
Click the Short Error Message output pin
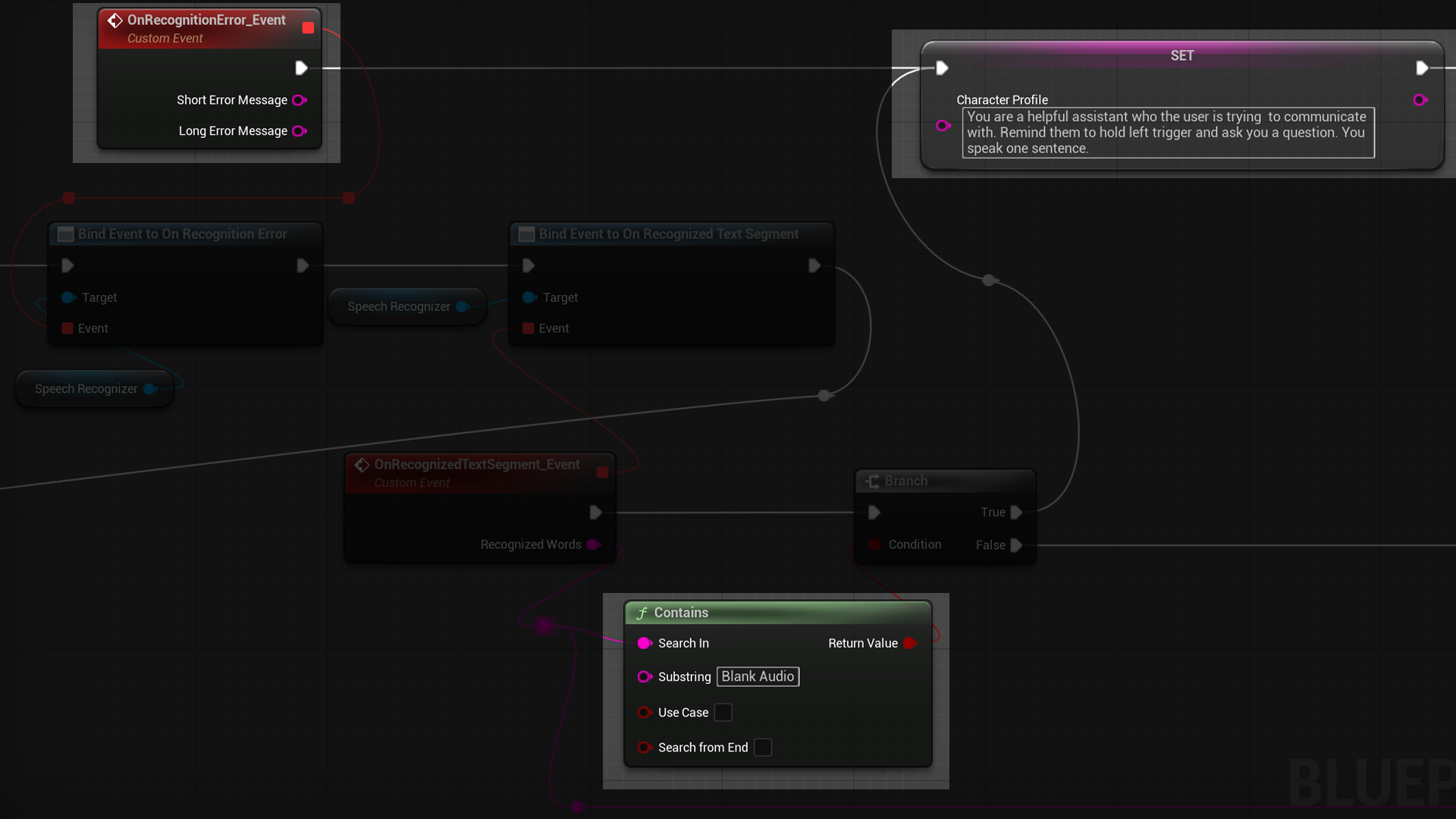300,100
